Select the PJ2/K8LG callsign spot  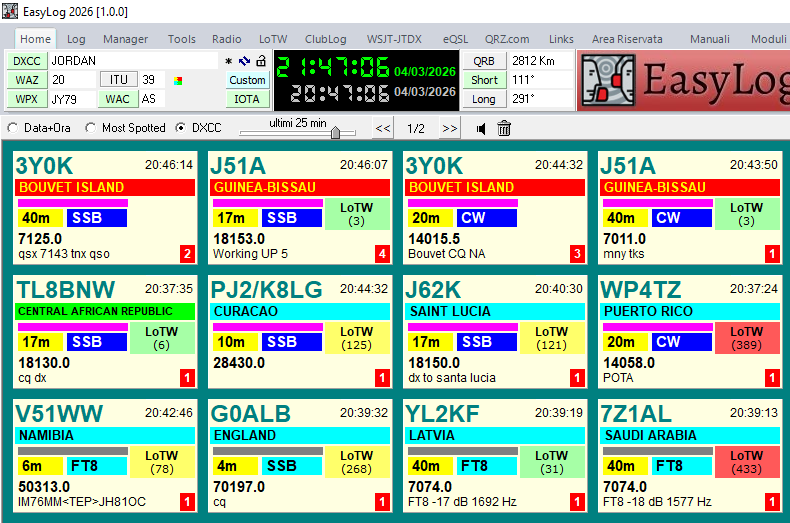(x=300, y=332)
